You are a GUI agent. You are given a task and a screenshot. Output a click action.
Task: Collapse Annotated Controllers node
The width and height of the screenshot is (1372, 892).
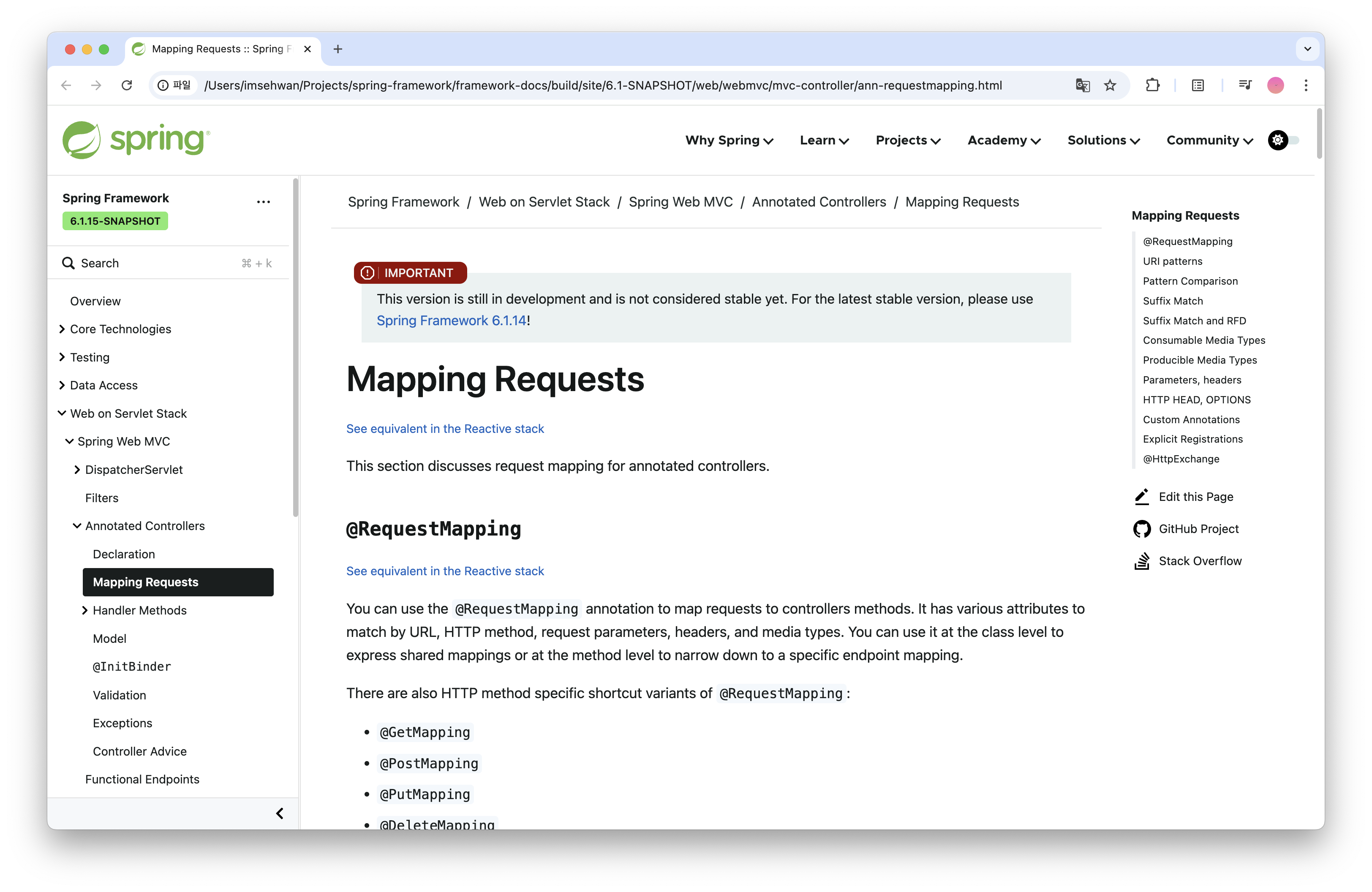77,526
